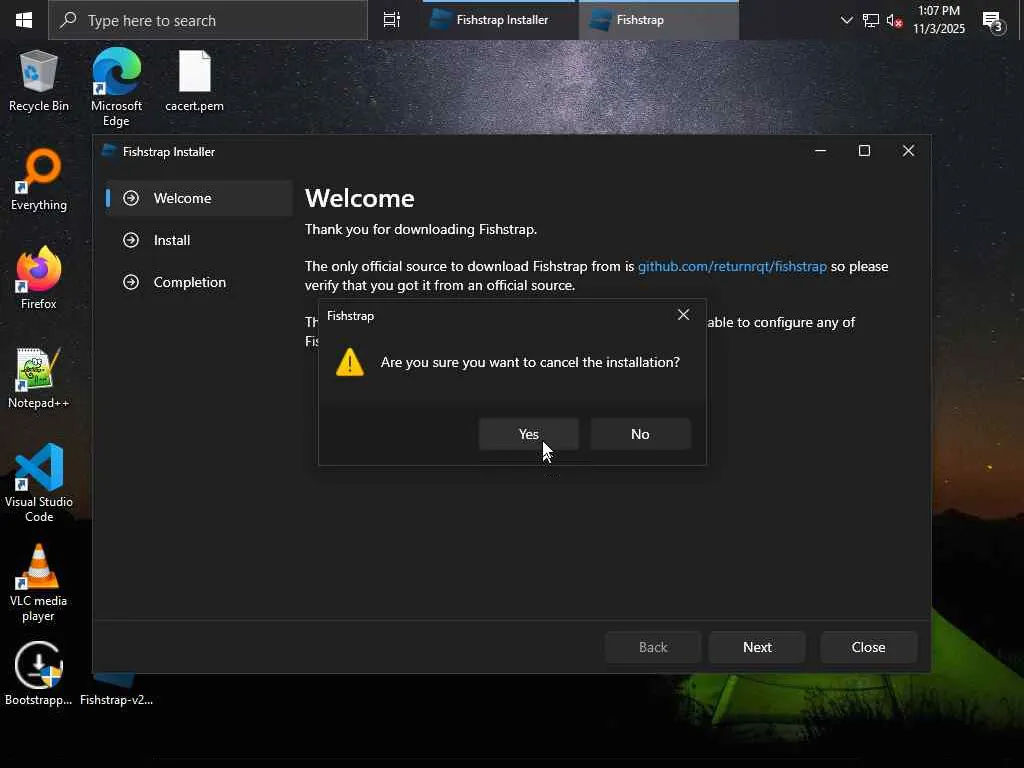
Task: Open Task View from the taskbar
Action: click(x=391, y=20)
